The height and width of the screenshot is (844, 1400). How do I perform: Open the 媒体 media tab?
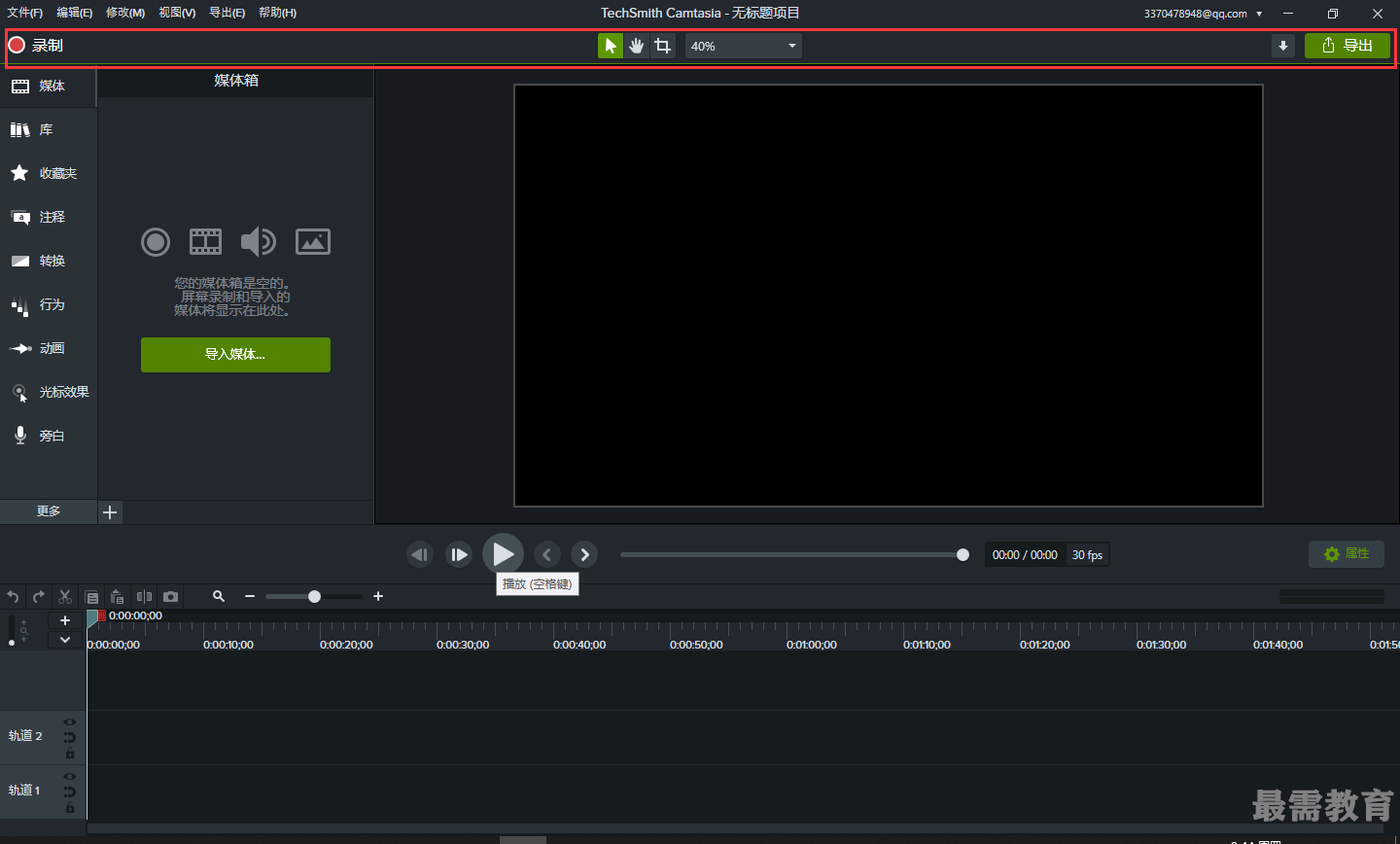(x=48, y=87)
